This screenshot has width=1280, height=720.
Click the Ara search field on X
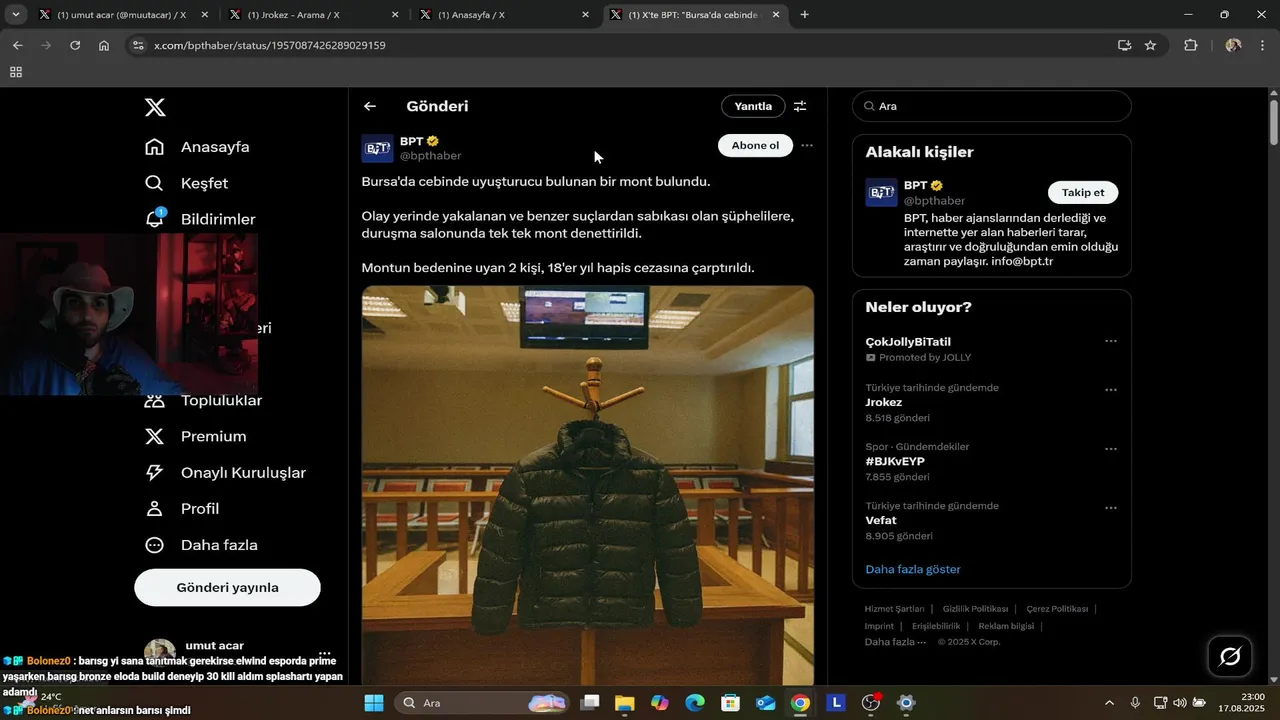tap(992, 106)
